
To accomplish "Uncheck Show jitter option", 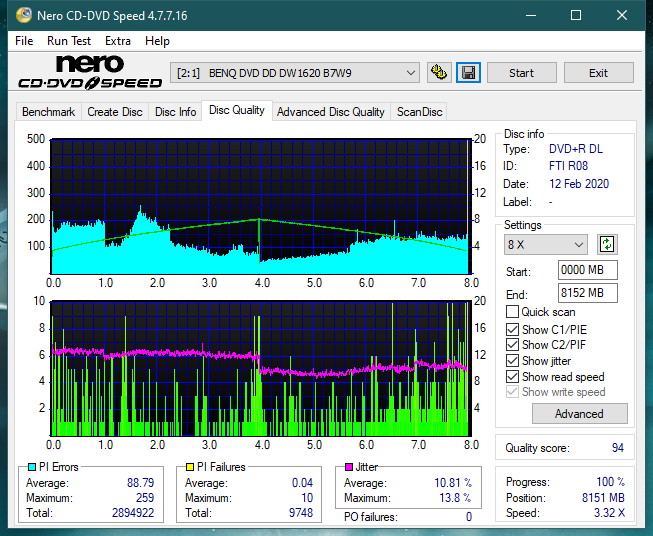I will [512, 361].
